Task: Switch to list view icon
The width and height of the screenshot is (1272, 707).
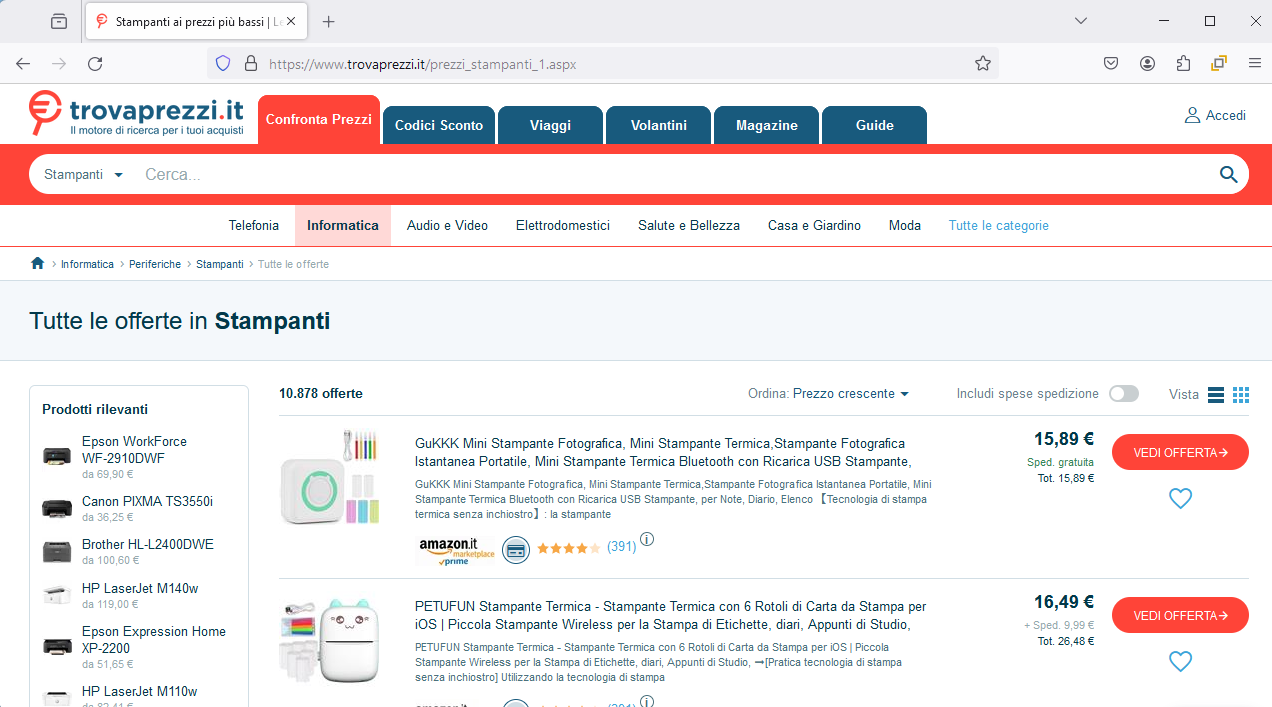Action: (1216, 395)
